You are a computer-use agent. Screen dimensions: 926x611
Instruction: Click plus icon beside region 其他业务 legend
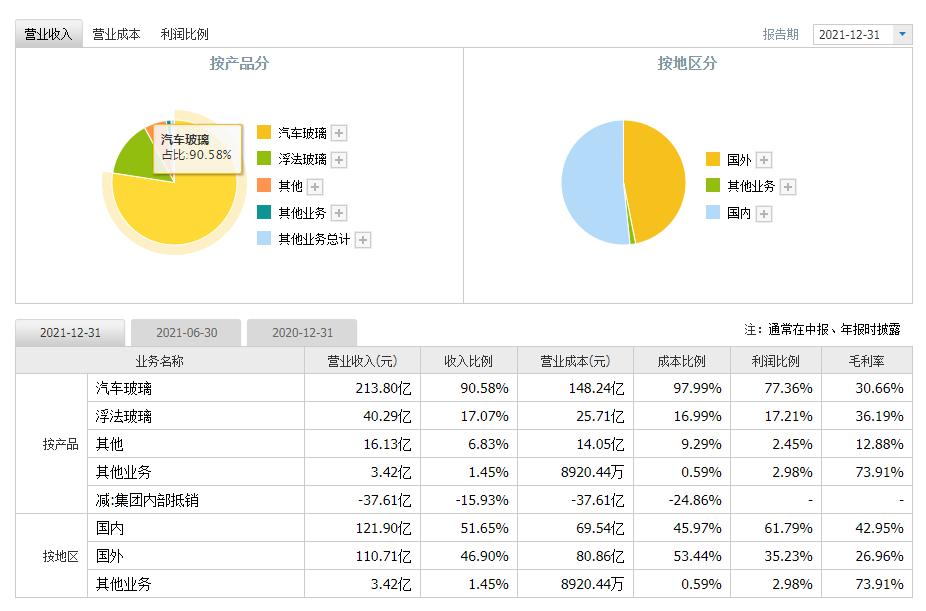(788, 187)
